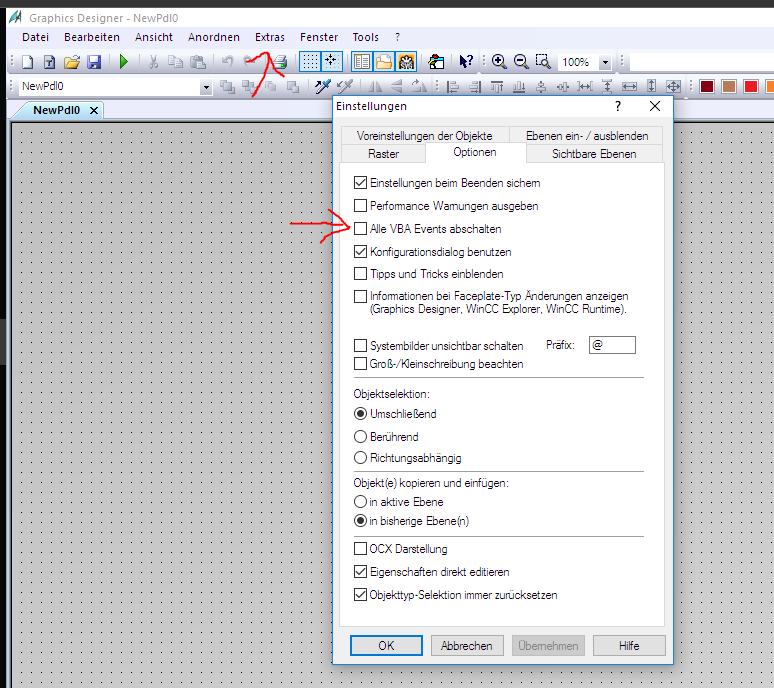Choose in bisherige Ebene(n) radio option
Screen dimensions: 774x688
click(x=360, y=521)
